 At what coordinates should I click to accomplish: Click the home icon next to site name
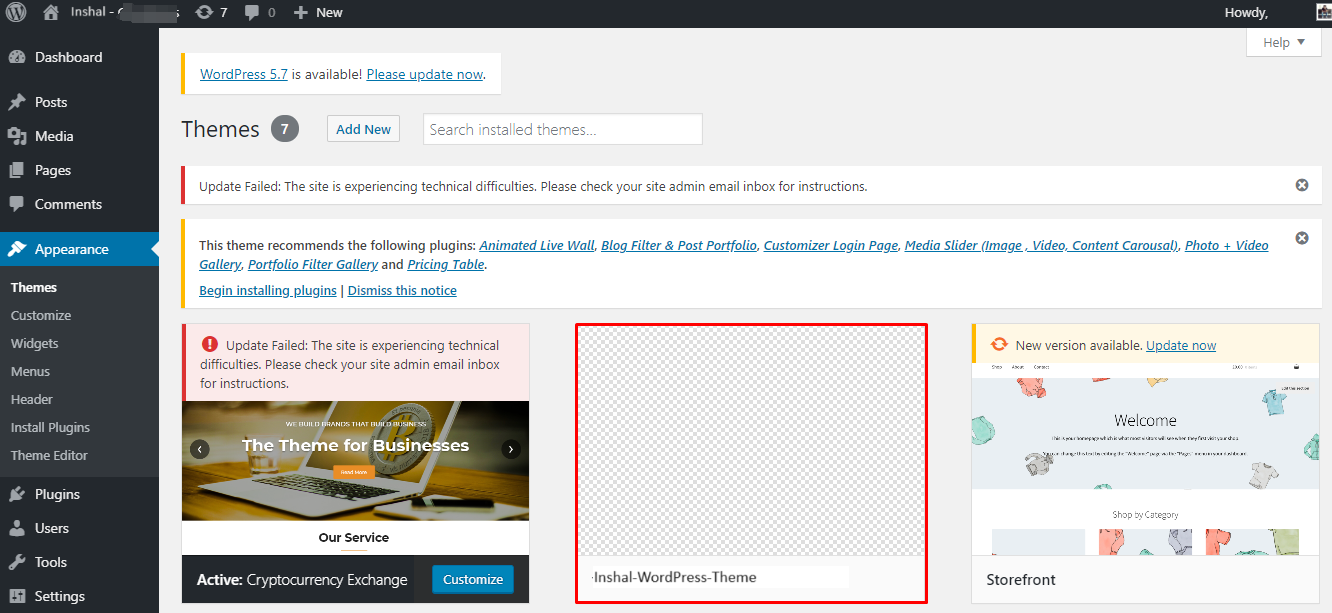pyautogui.click(x=51, y=12)
